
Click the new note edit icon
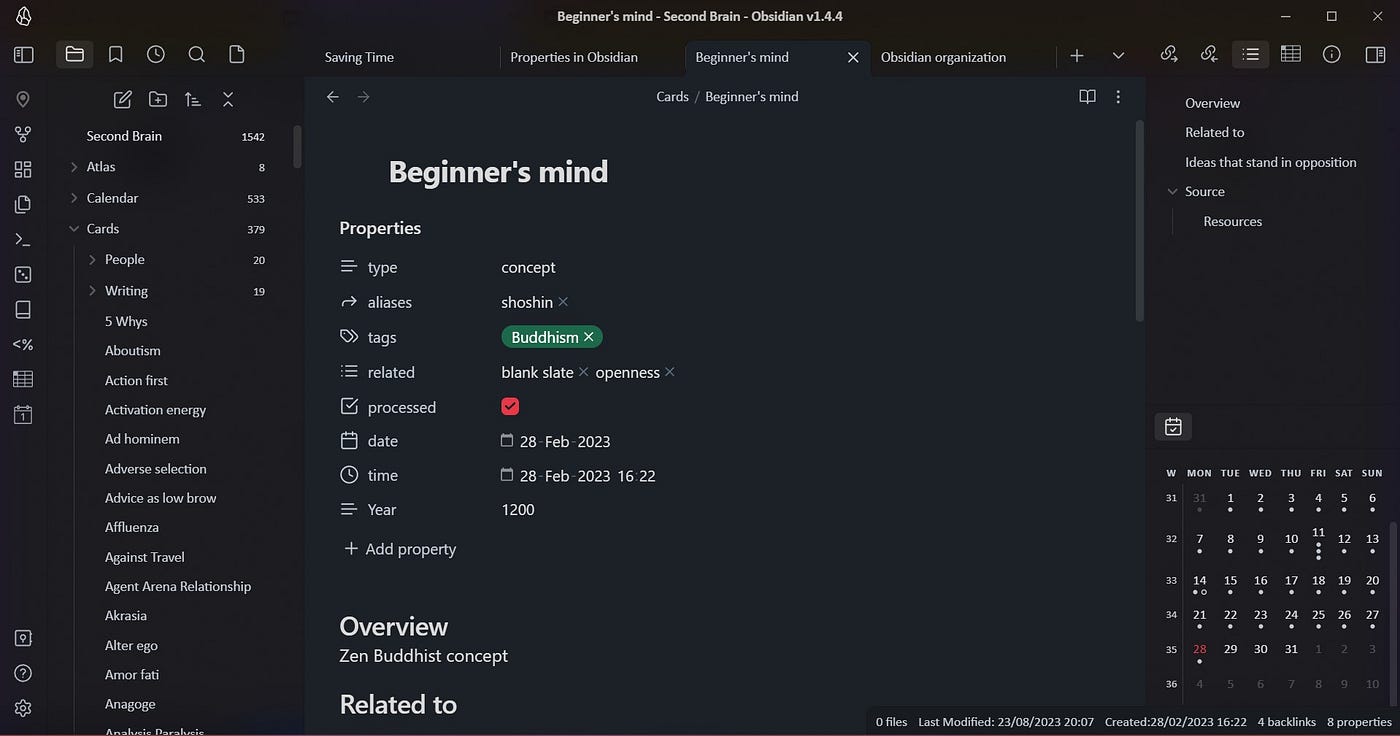pyautogui.click(x=123, y=99)
